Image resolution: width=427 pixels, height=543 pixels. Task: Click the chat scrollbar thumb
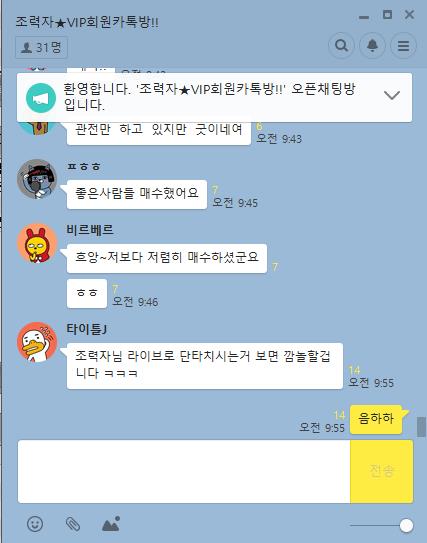(x=421, y=427)
